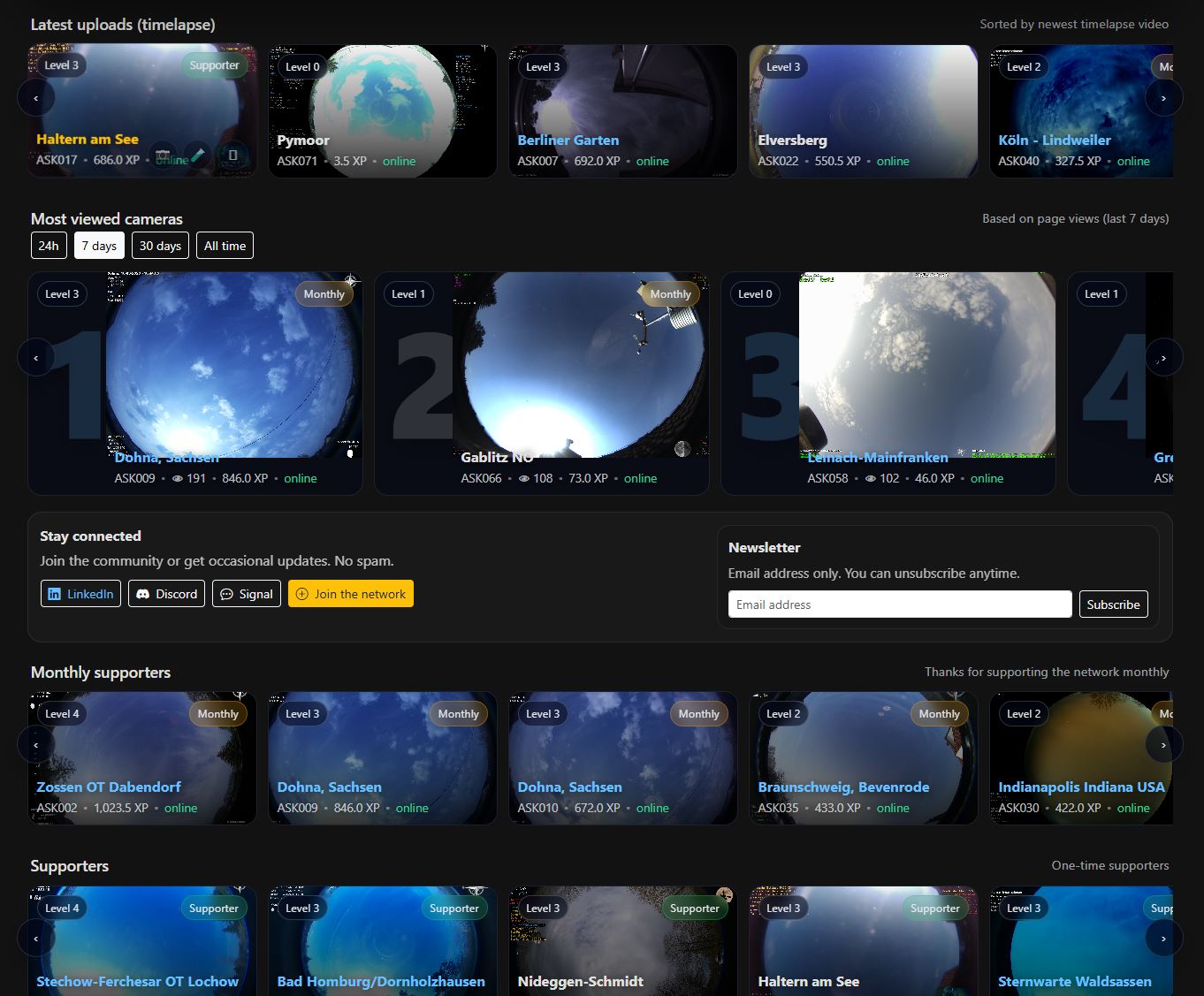
Task: Click the compass icon on Dohna Sachsen thumbnail
Action: pos(352,280)
